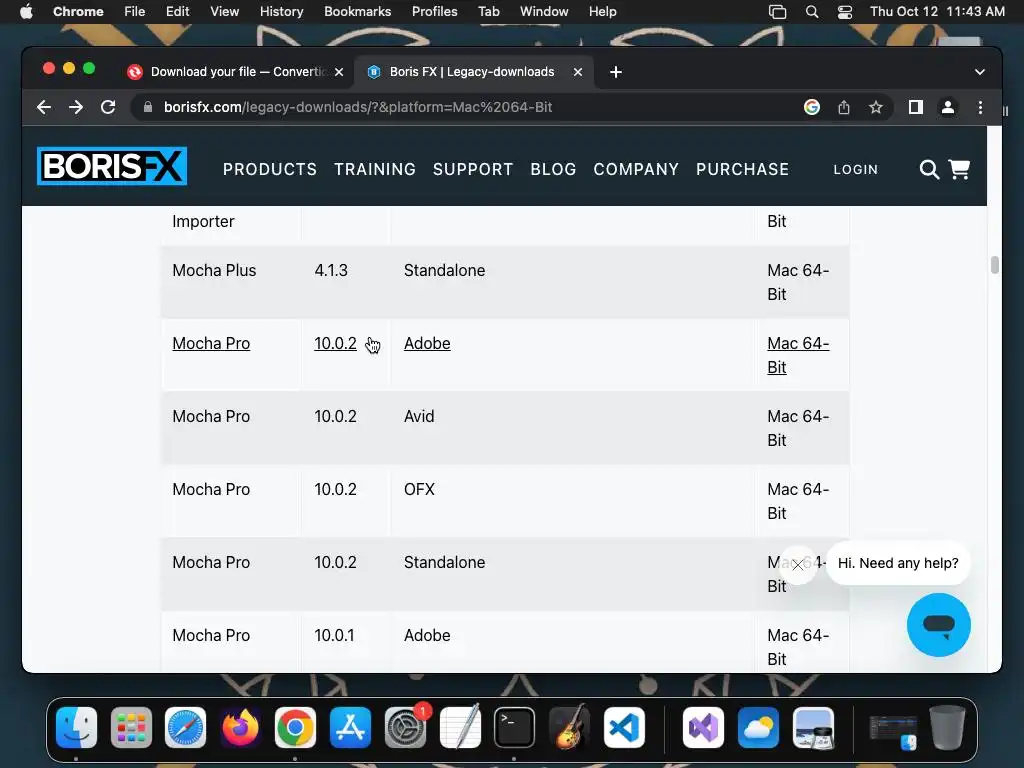Open App Store from the Dock
The width and height of the screenshot is (1024, 768).
point(350,727)
